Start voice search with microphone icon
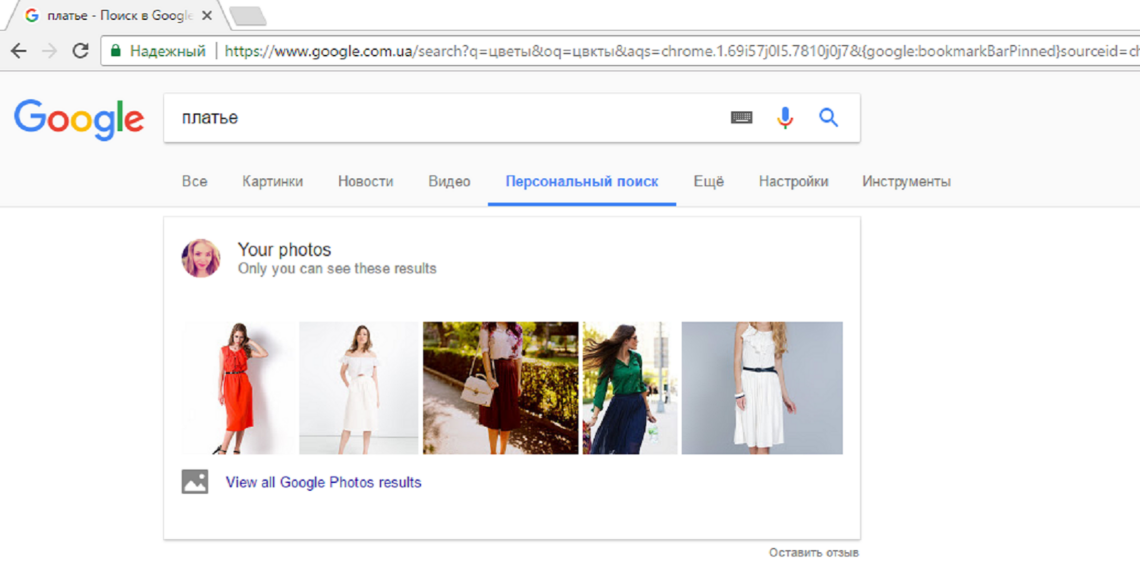 point(785,118)
